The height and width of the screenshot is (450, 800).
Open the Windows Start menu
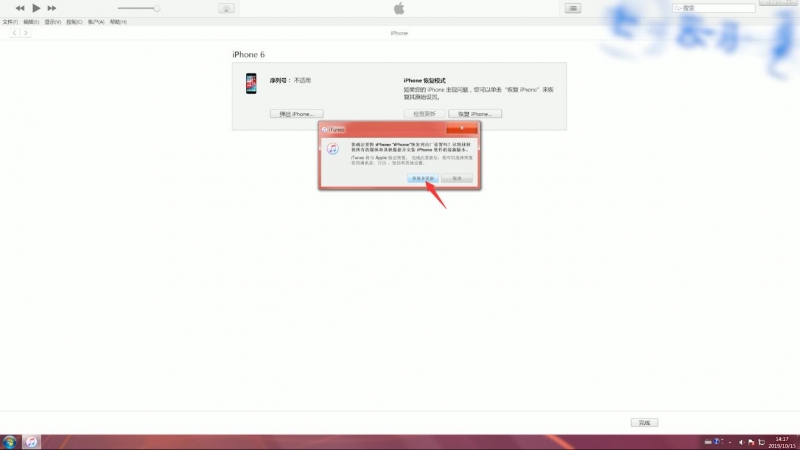click(10, 442)
